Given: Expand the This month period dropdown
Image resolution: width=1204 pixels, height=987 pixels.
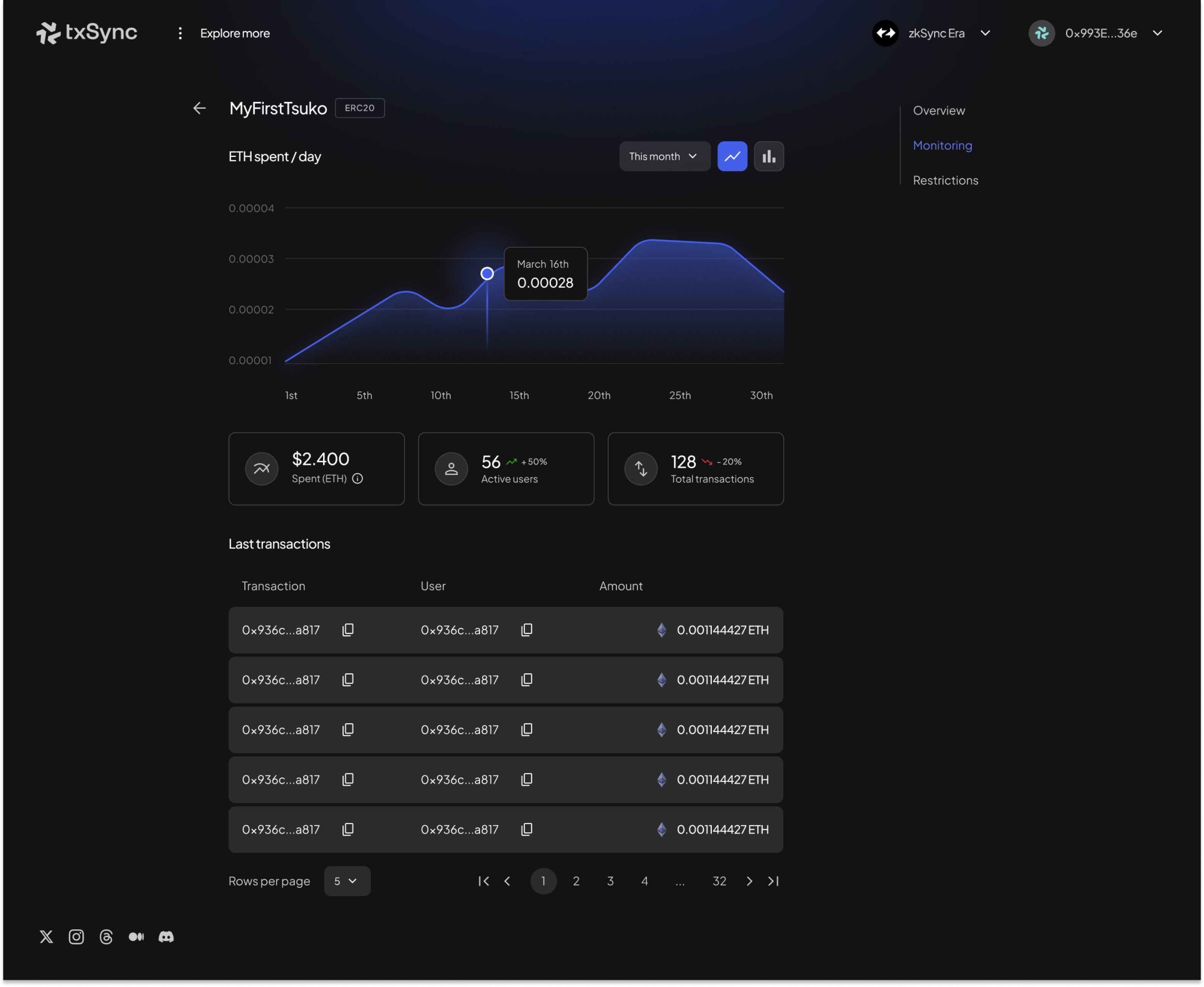Looking at the screenshot, I should pos(664,156).
